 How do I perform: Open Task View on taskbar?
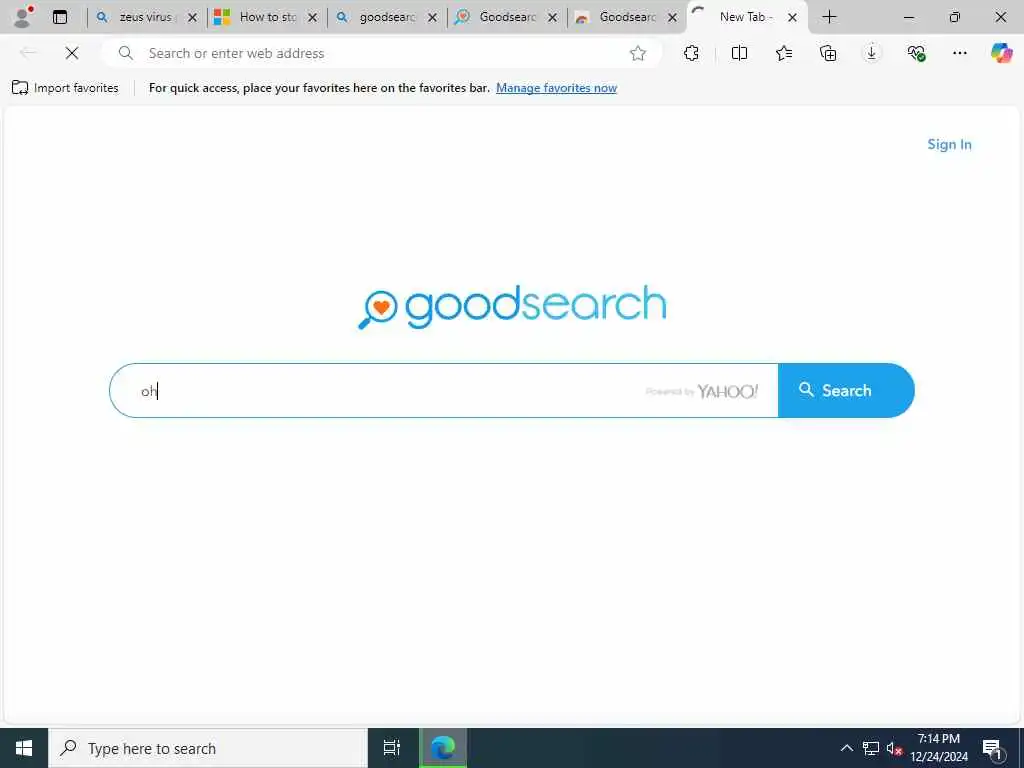[x=392, y=748]
